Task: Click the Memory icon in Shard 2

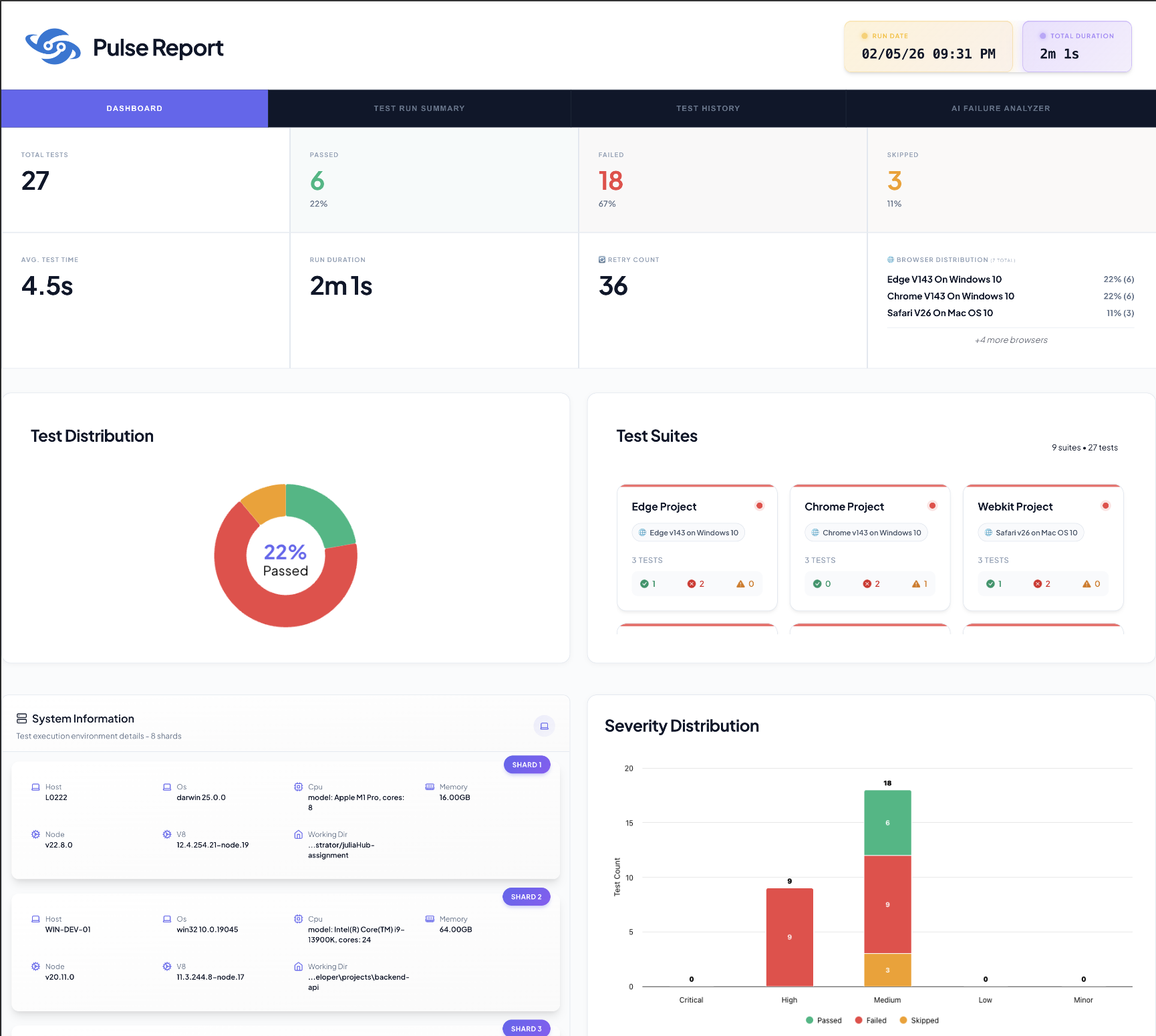Action: click(x=430, y=919)
